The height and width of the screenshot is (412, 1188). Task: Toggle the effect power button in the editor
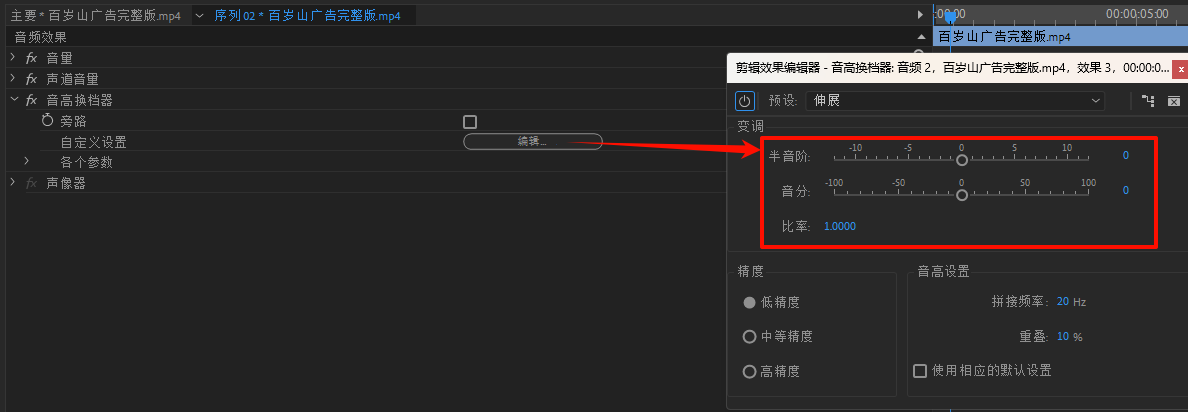pos(745,101)
